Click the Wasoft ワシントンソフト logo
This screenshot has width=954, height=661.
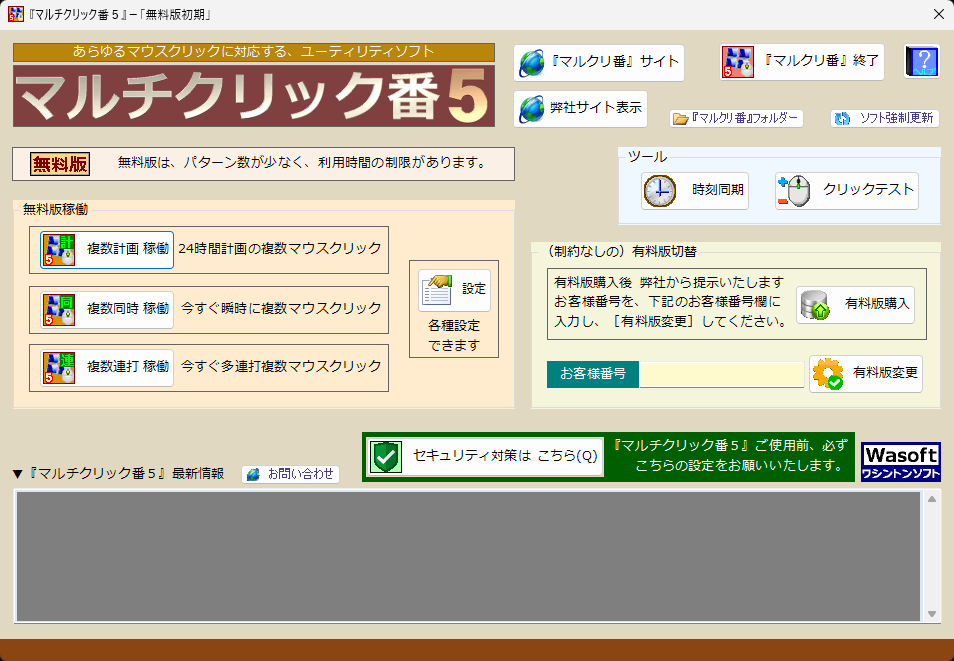coord(900,462)
